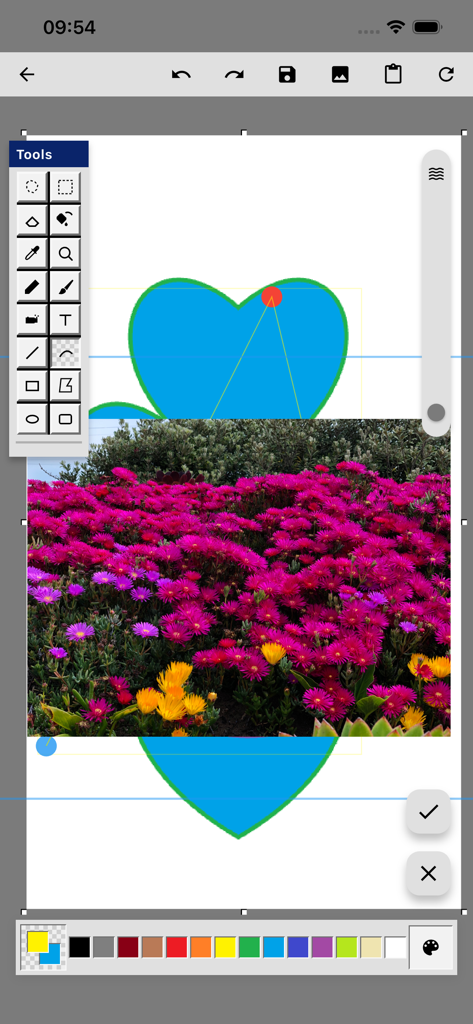This screenshot has height=1024, width=473.
Task: Select the Text tool
Action: [x=65, y=320]
